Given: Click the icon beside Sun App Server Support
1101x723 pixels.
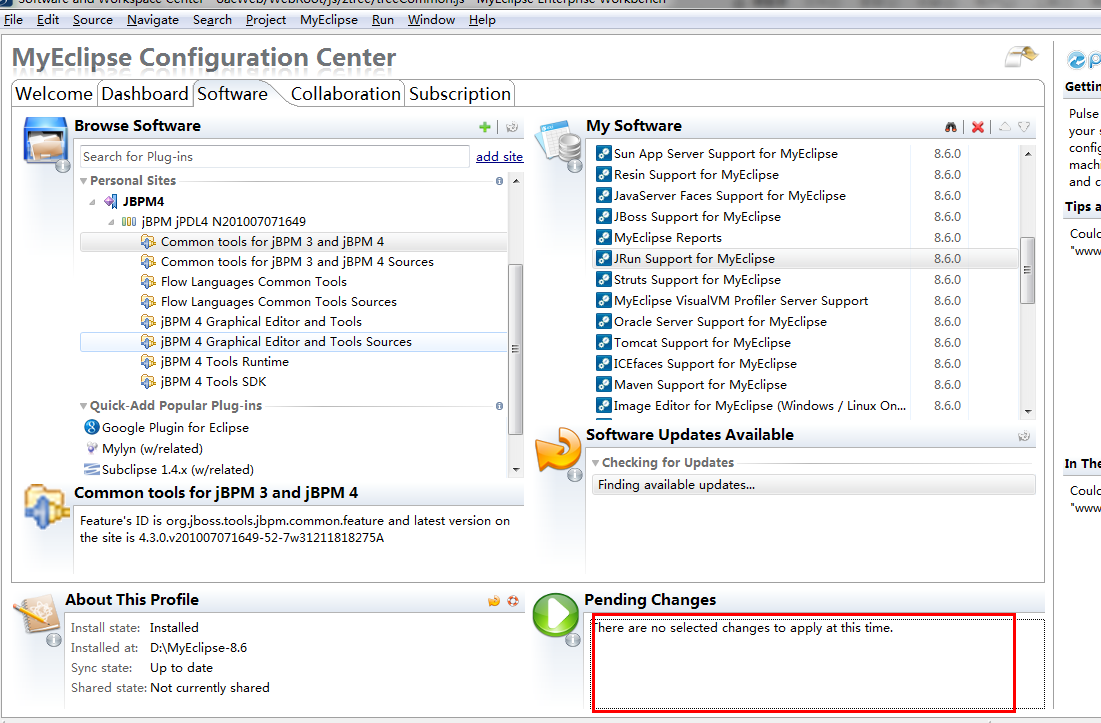Looking at the screenshot, I should click(603, 153).
